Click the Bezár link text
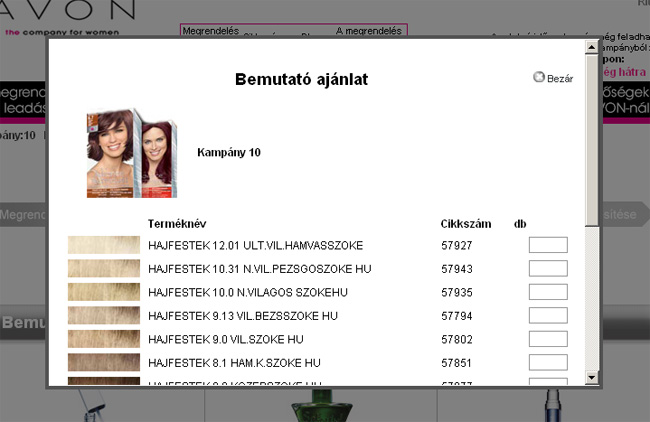 (560, 78)
